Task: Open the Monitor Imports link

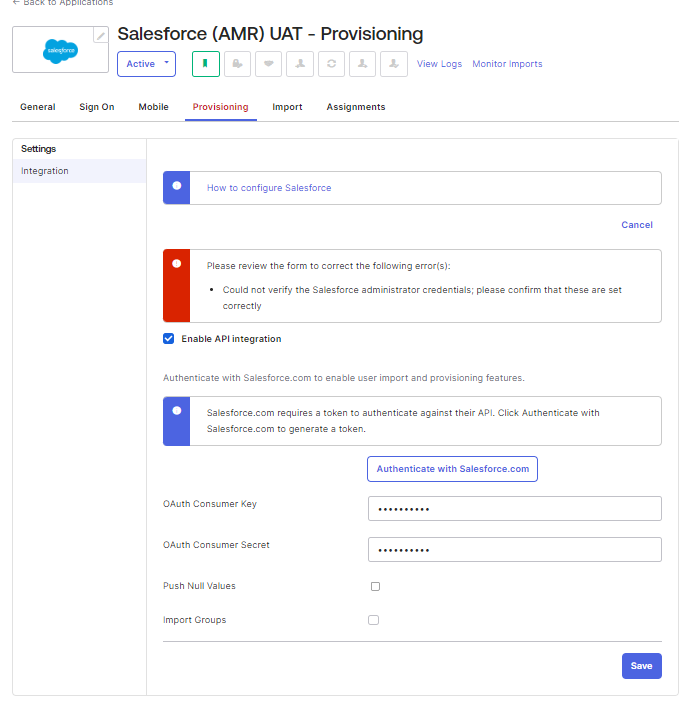Action: tap(507, 64)
